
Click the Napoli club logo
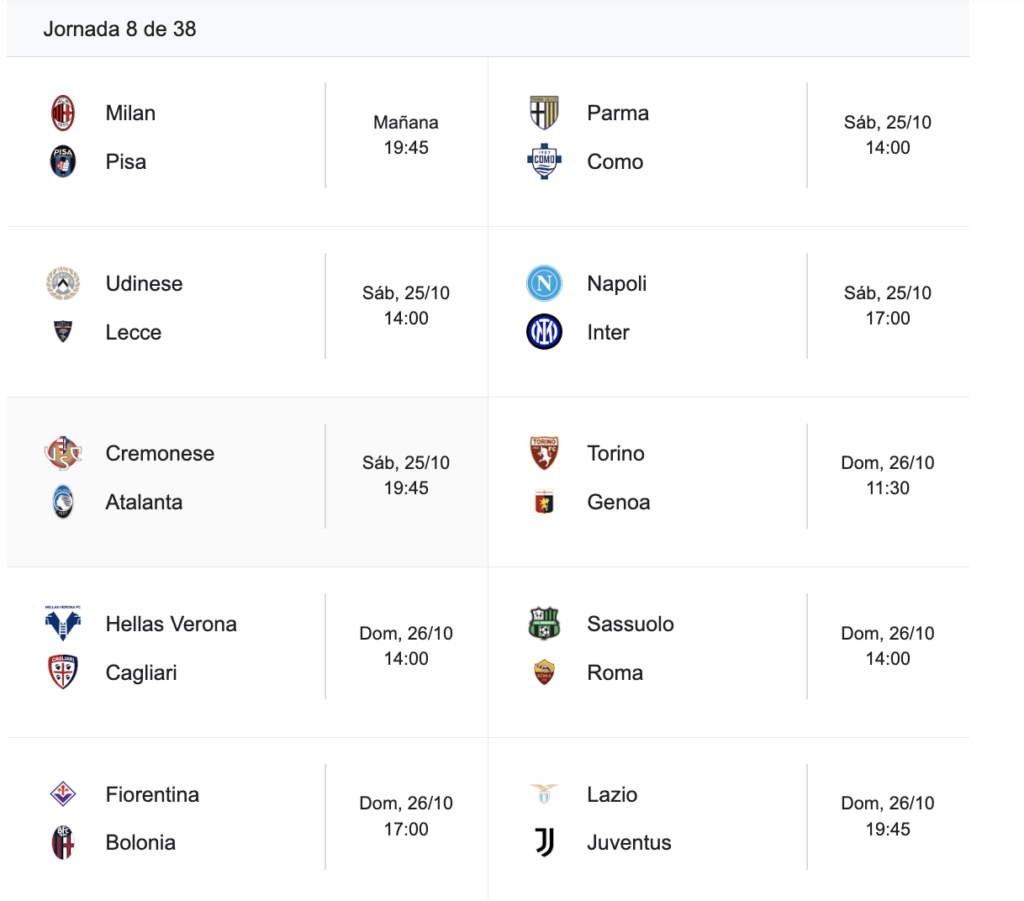(x=544, y=284)
